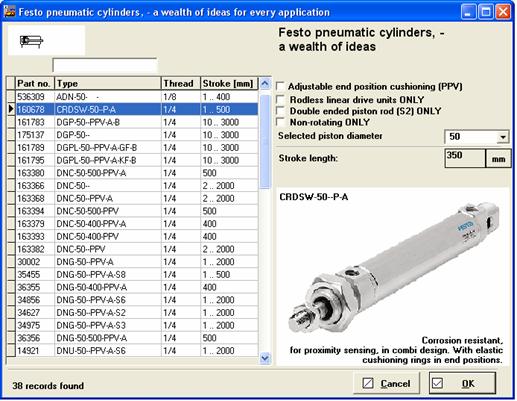Click the table's scroll down arrow
517x401 pixels.
tap(265, 358)
